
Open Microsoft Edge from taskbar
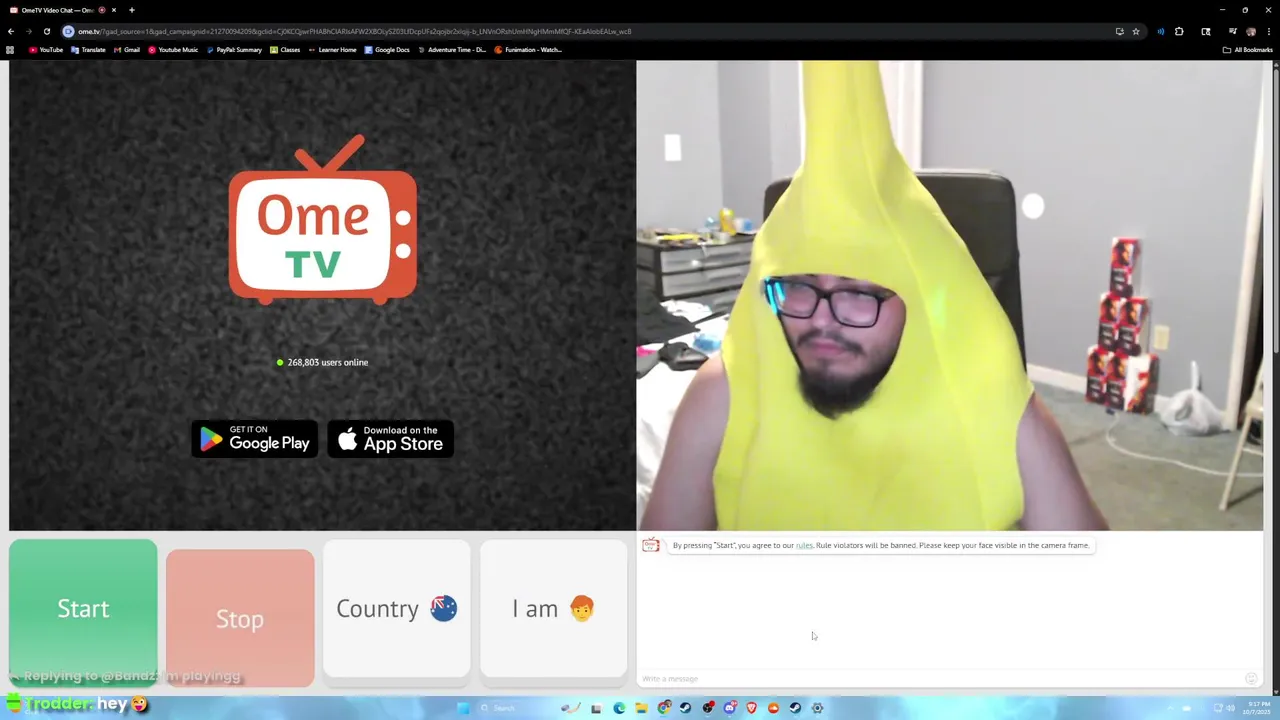pyautogui.click(x=619, y=708)
